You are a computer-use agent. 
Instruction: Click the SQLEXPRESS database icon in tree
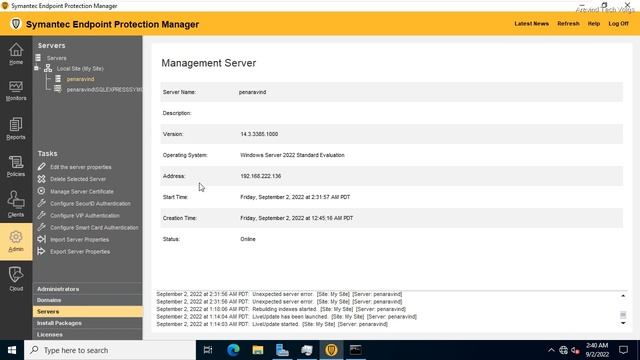coord(58,89)
